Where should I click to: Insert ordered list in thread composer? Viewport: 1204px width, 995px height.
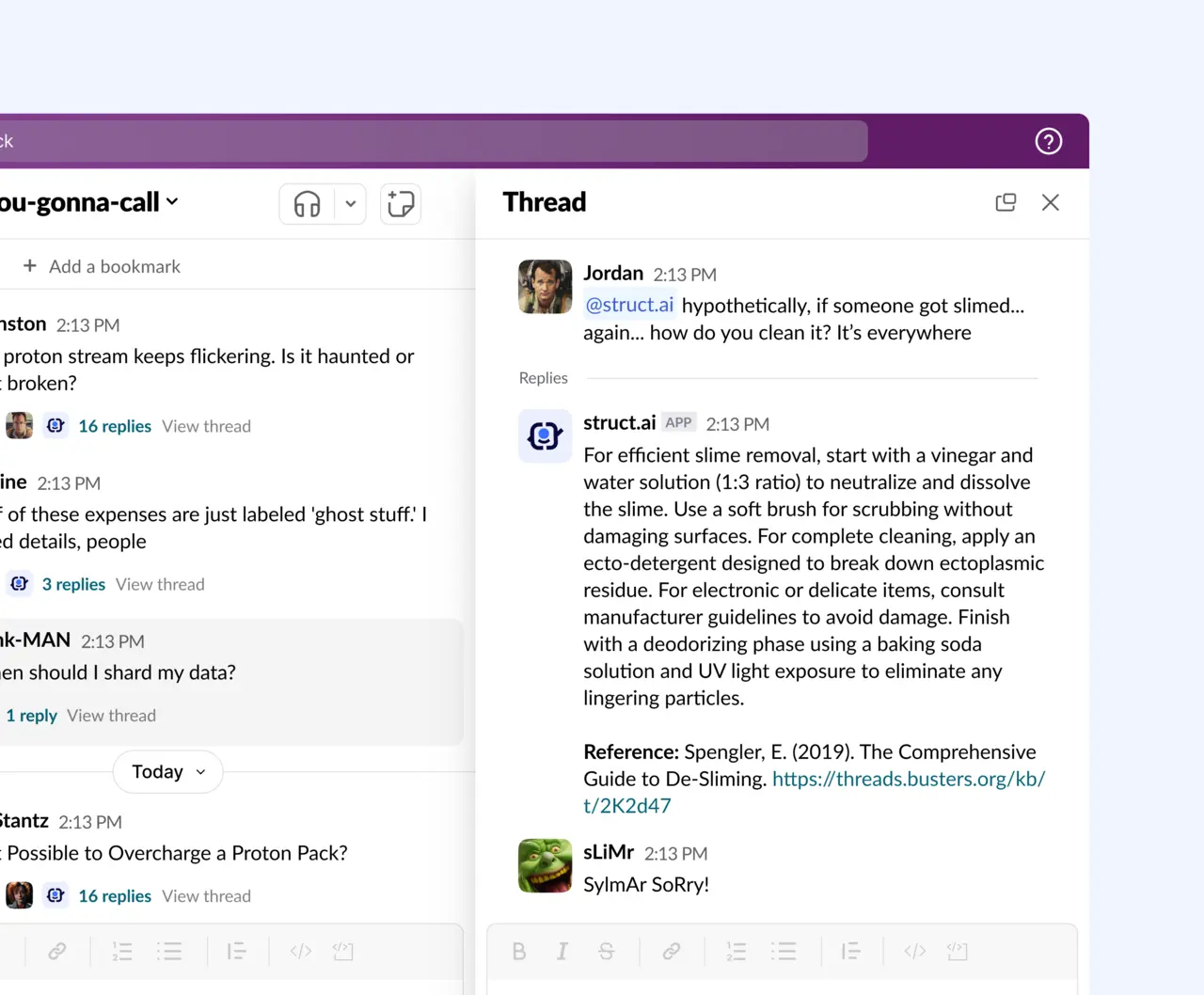coord(737,952)
